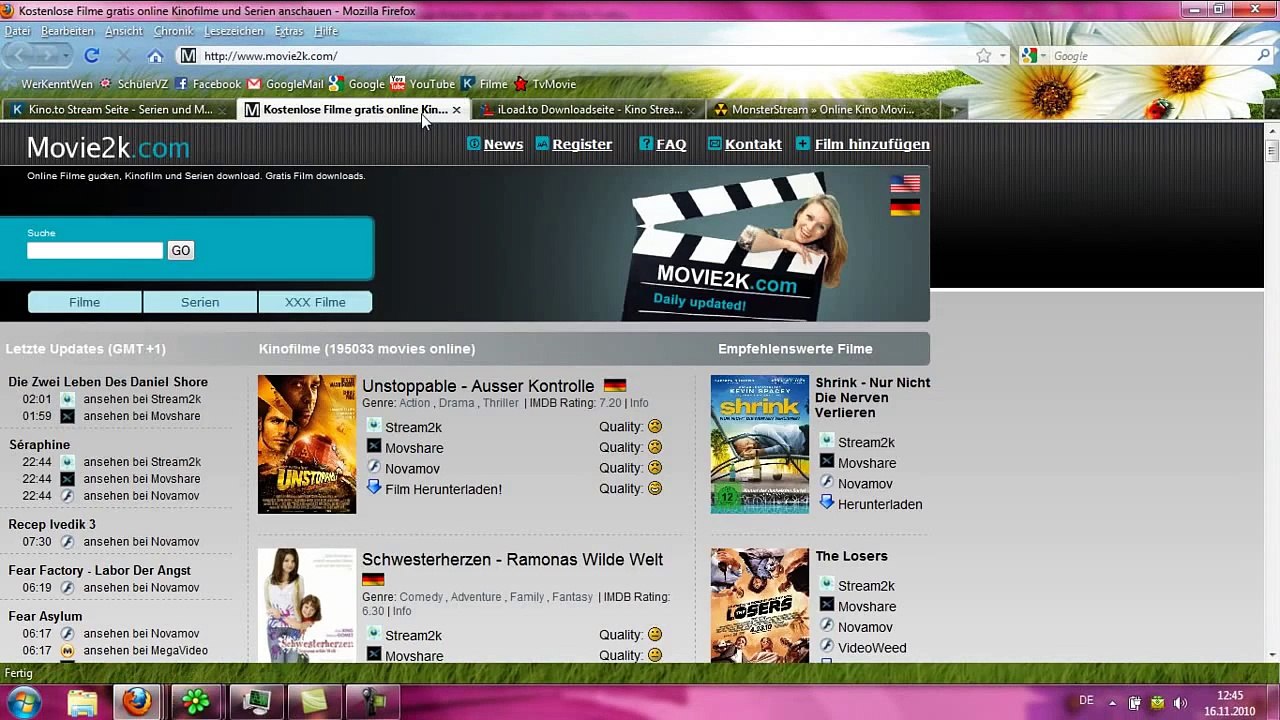1280x720 pixels.
Task: Click the page vertical scrollbar thumb
Action: coord(1272,151)
